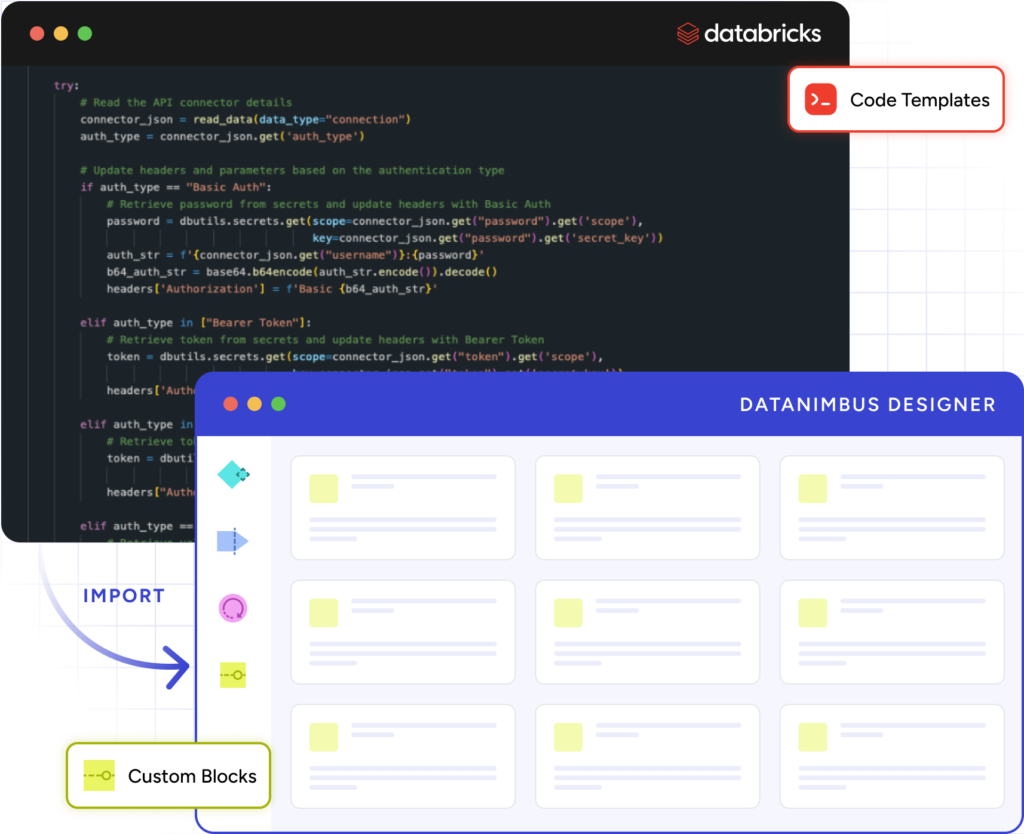Click the DATANIMBUS DESIGNER window title
Image resolution: width=1024 pixels, height=834 pixels.
click(x=867, y=405)
